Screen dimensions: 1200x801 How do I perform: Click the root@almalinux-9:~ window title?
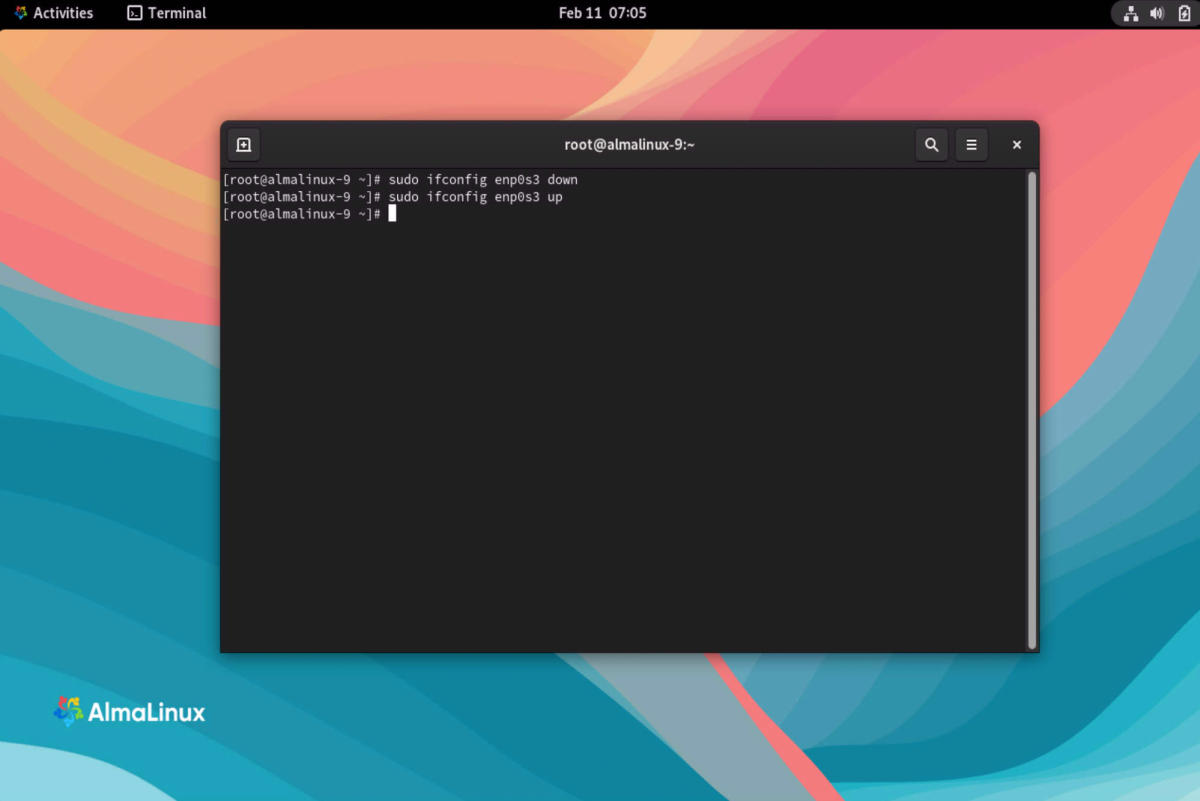coord(629,145)
